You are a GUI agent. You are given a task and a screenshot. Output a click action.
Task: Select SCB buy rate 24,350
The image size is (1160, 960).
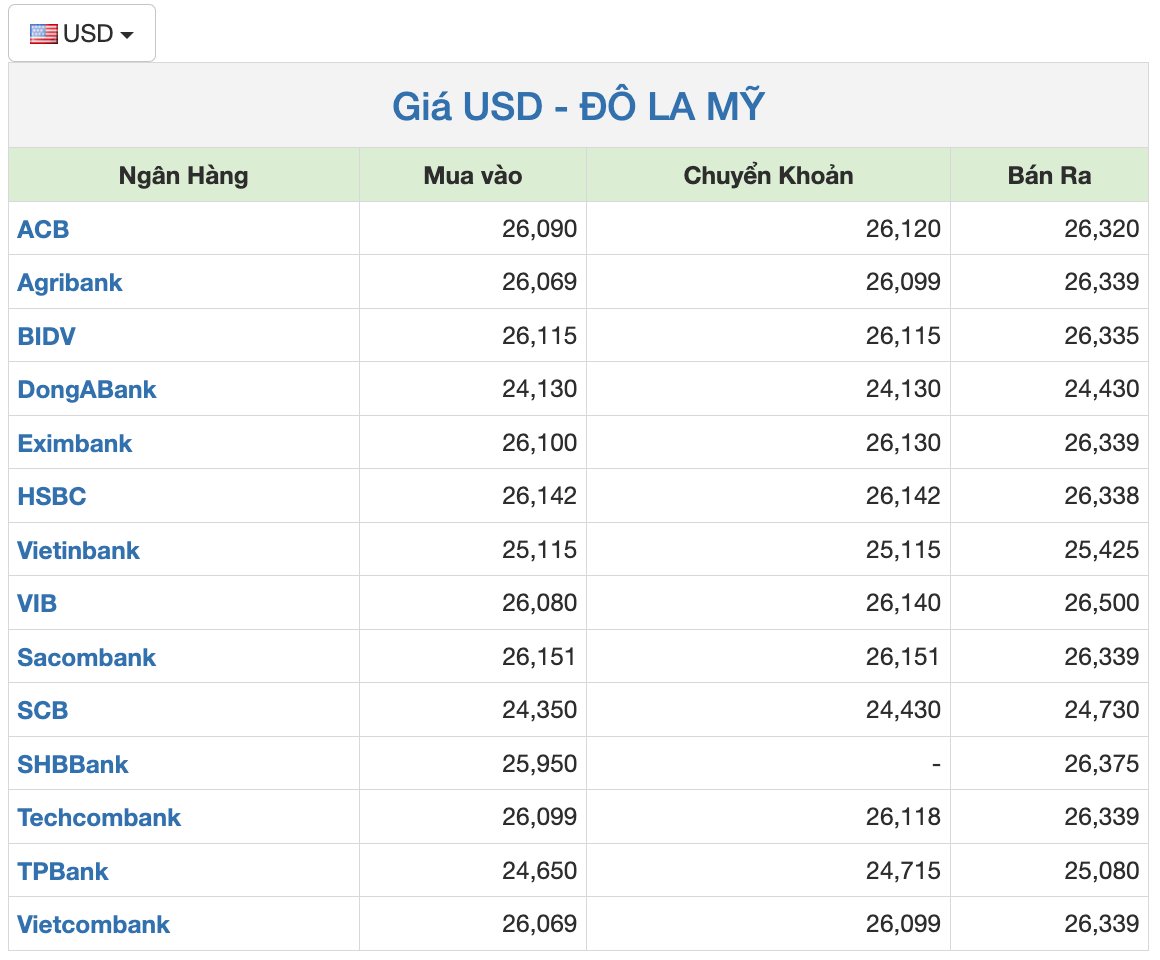pos(539,711)
